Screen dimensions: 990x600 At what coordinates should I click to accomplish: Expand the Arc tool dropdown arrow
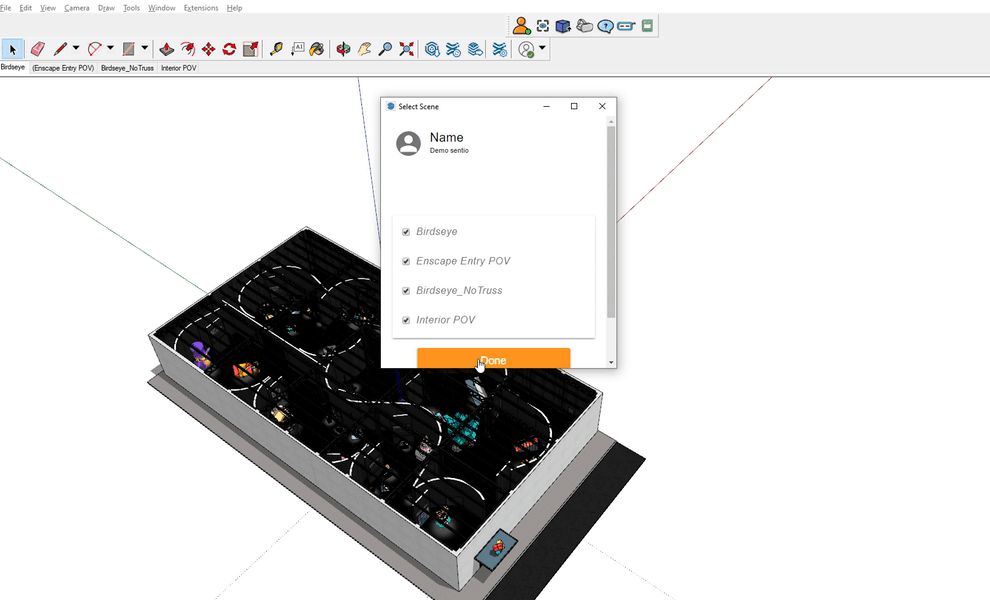pyautogui.click(x=110, y=48)
